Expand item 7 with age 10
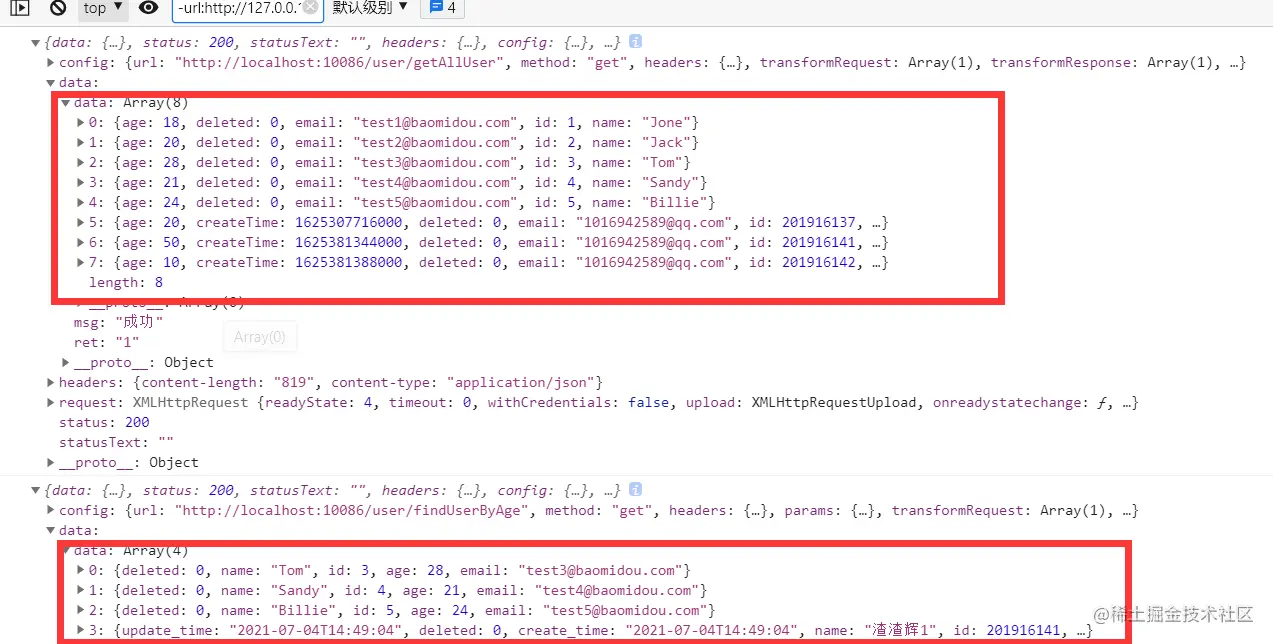The height and width of the screenshot is (644, 1273). click(x=82, y=262)
